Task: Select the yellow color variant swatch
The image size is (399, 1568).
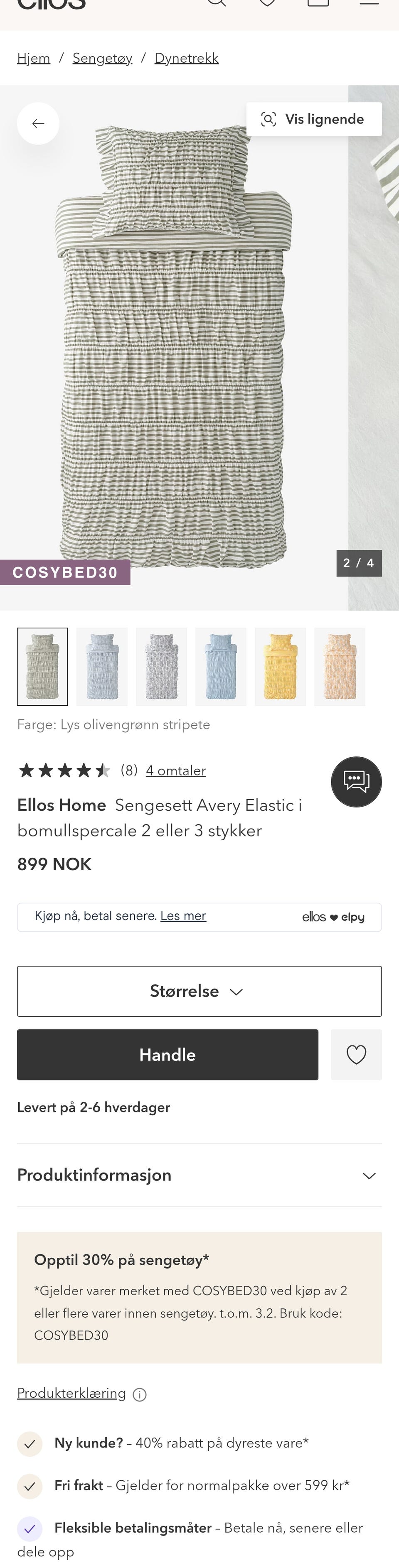Action: click(x=280, y=667)
